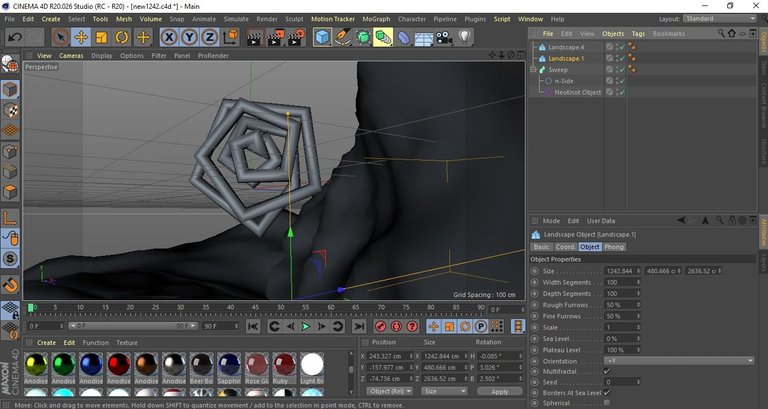Go to end of animation

(x=359, y=326)
